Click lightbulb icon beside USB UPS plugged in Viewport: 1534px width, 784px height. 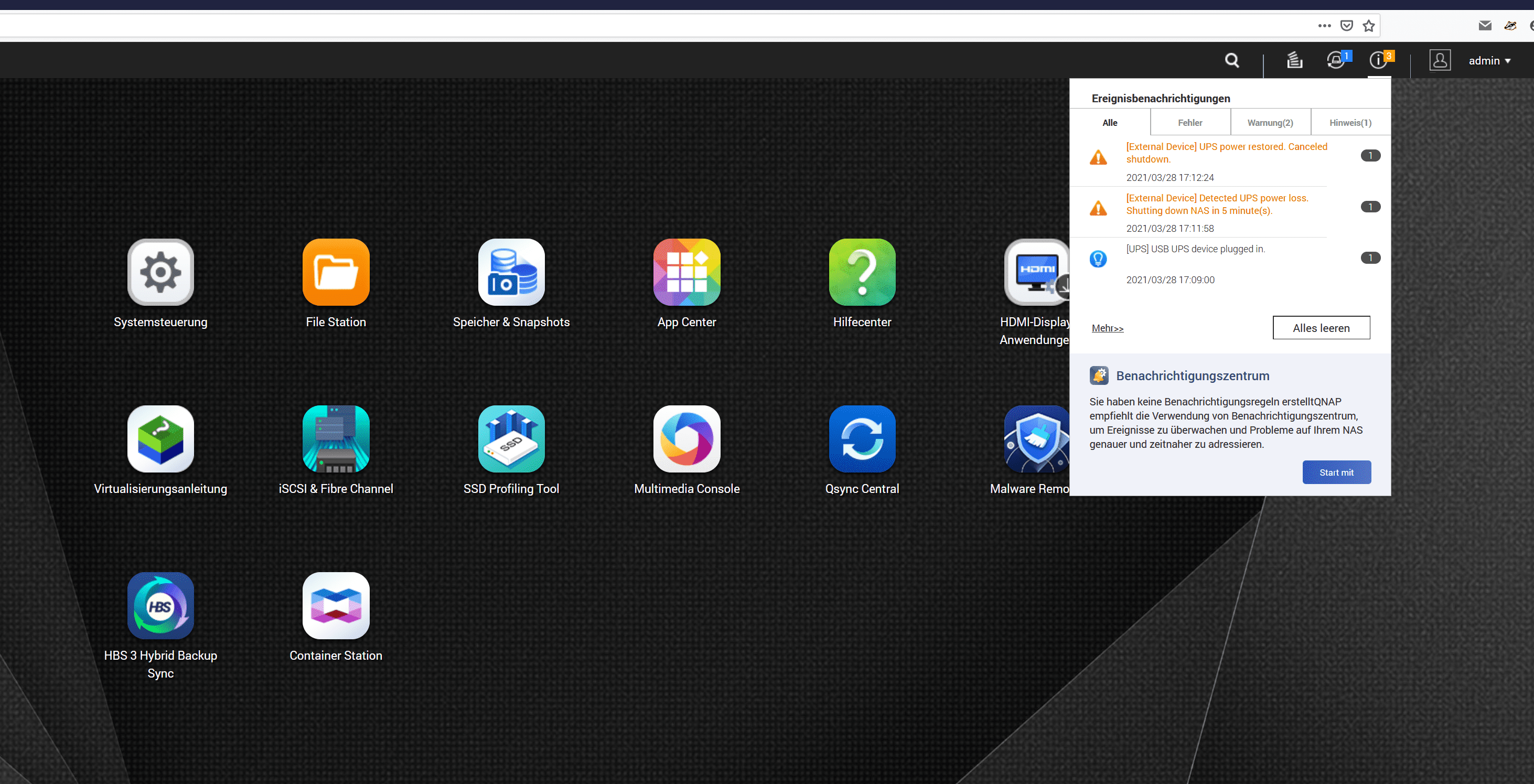click(1098, 259)
